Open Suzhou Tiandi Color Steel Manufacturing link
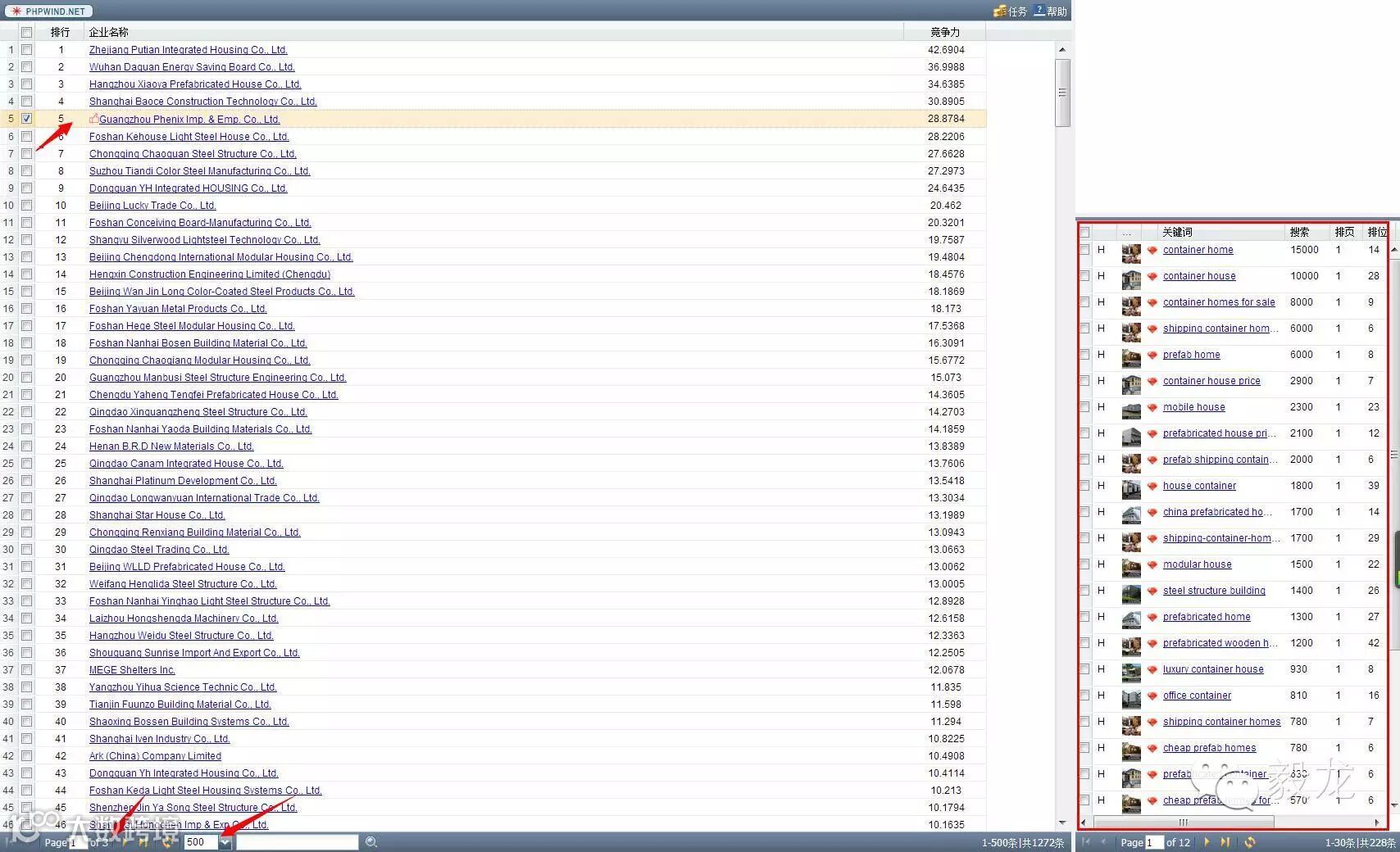This screenshot has height=852, width=1400. (200, 171)
